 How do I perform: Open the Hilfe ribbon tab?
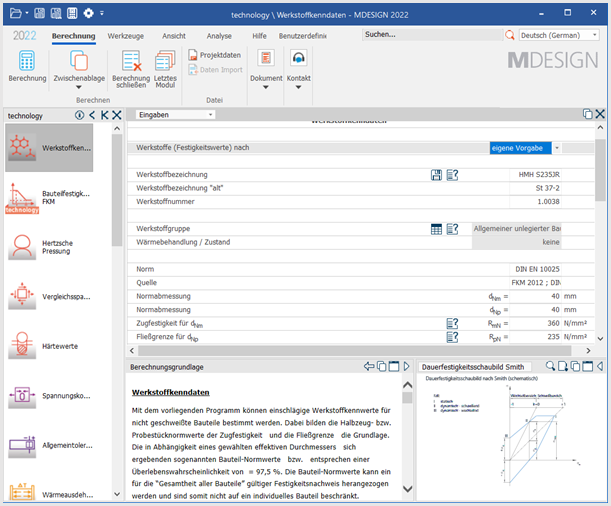259,36
